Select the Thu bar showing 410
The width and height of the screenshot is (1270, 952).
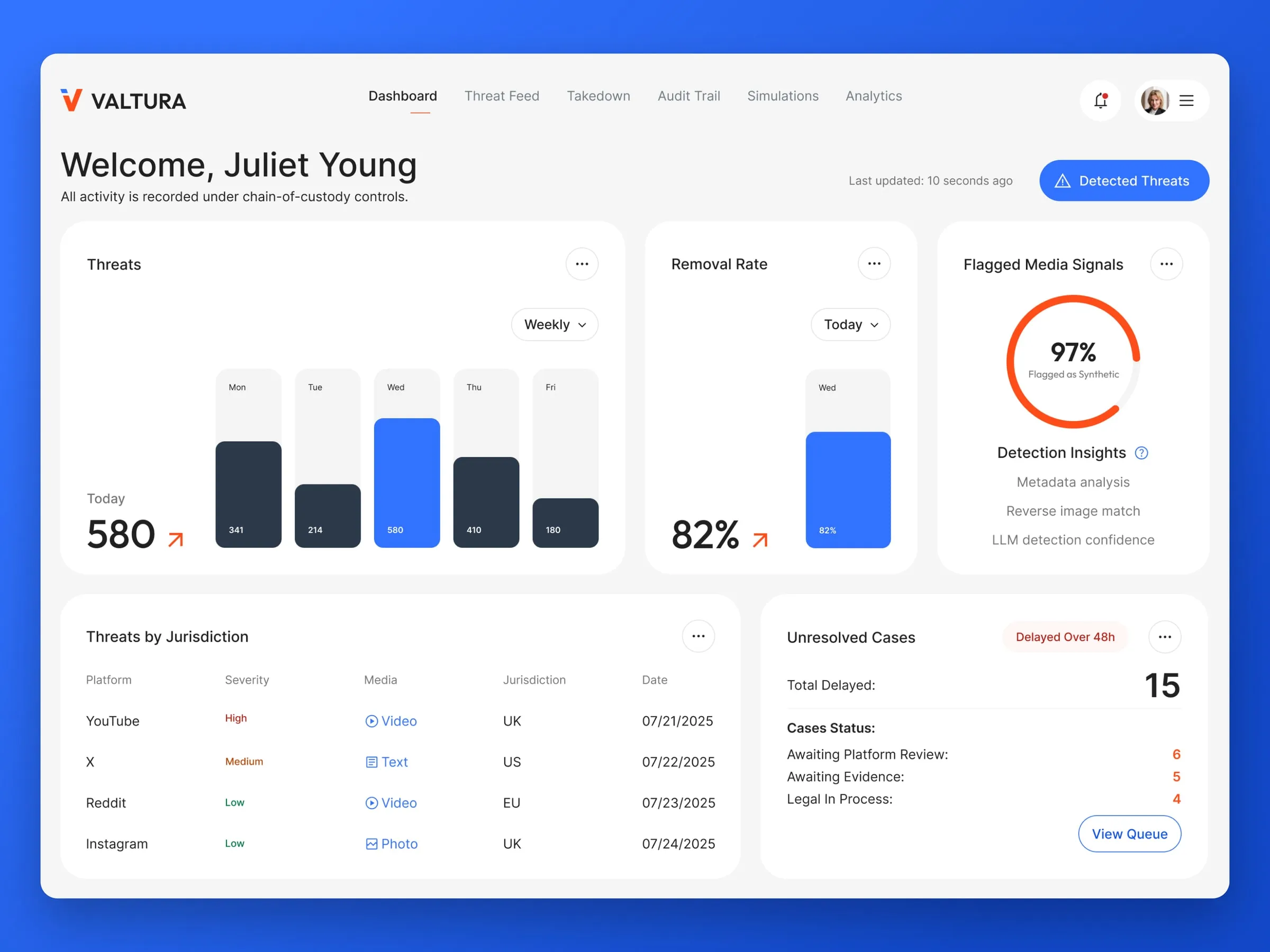pyautogui.click(x=486, y=502)
